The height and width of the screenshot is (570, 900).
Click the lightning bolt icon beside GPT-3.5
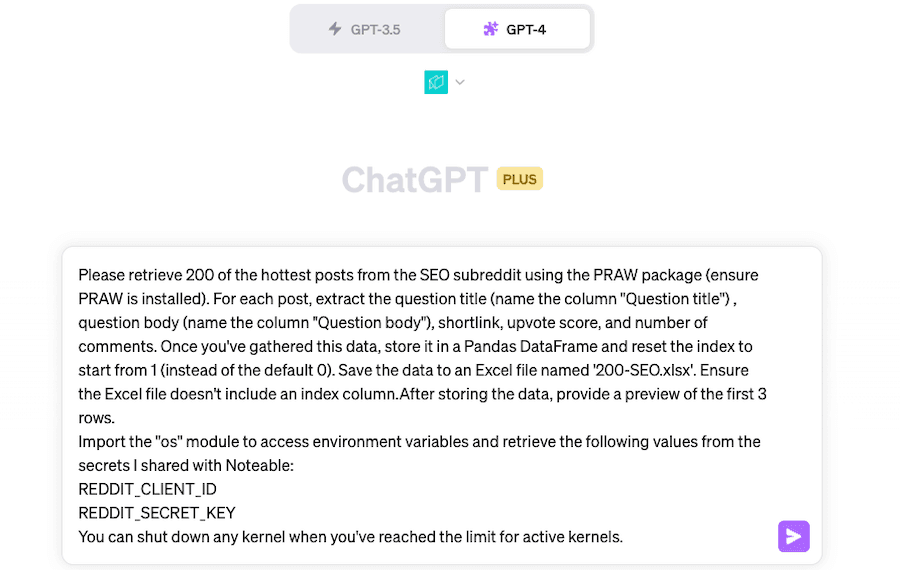pyautogui.click(x=336, y=29)
